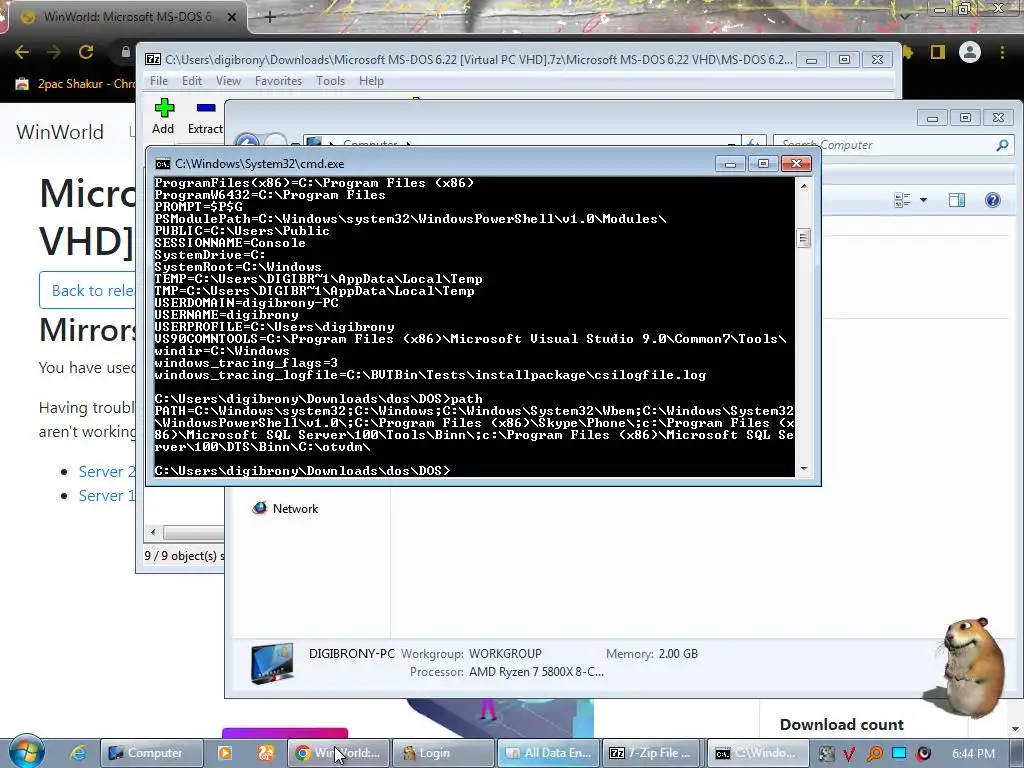Image resolution: width=1024 pixels, height=768 pixels.
Task: Switch to the cmd.exe taskbar button
Action: (758, 753)
